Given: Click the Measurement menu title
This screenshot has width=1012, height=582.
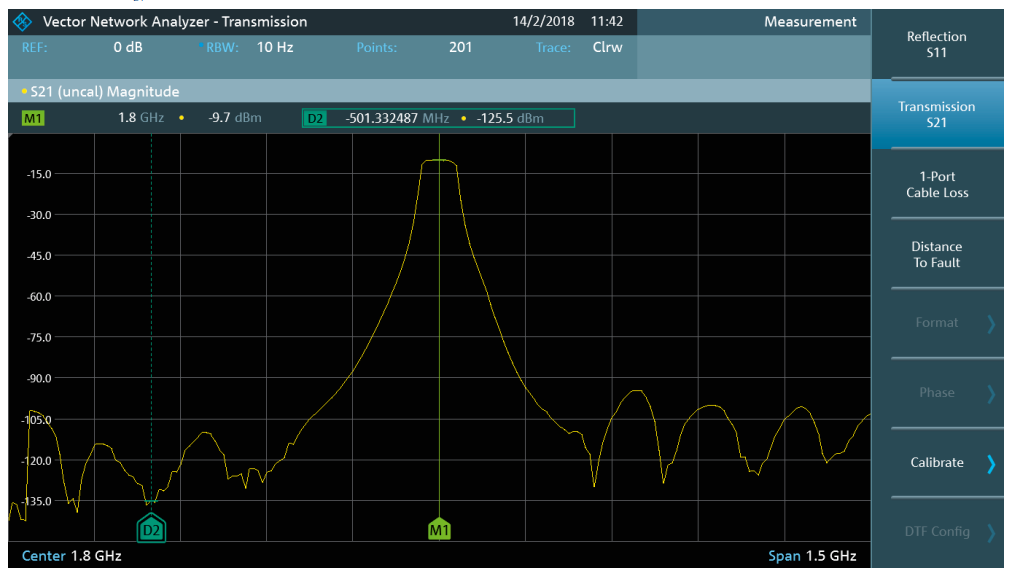Looking at the screenshot, I should 809,21.
